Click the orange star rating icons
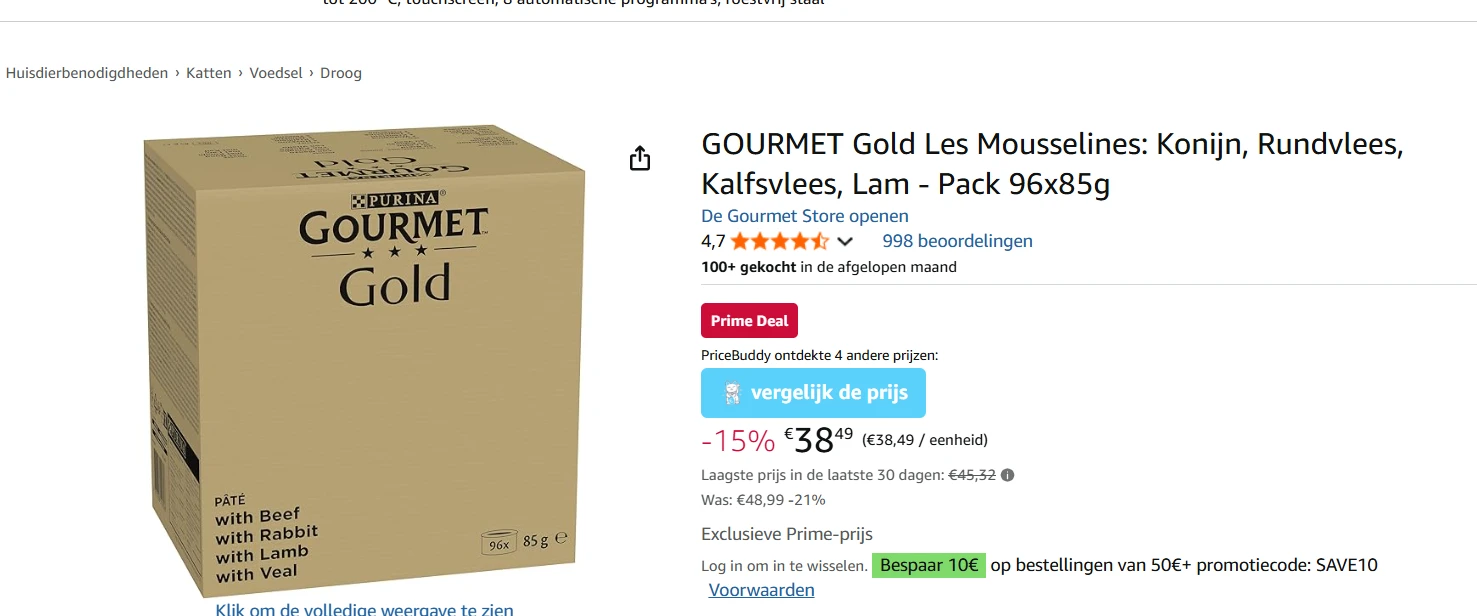The height and width of the screenshot is (616, 1477). (x=780, y=241)
